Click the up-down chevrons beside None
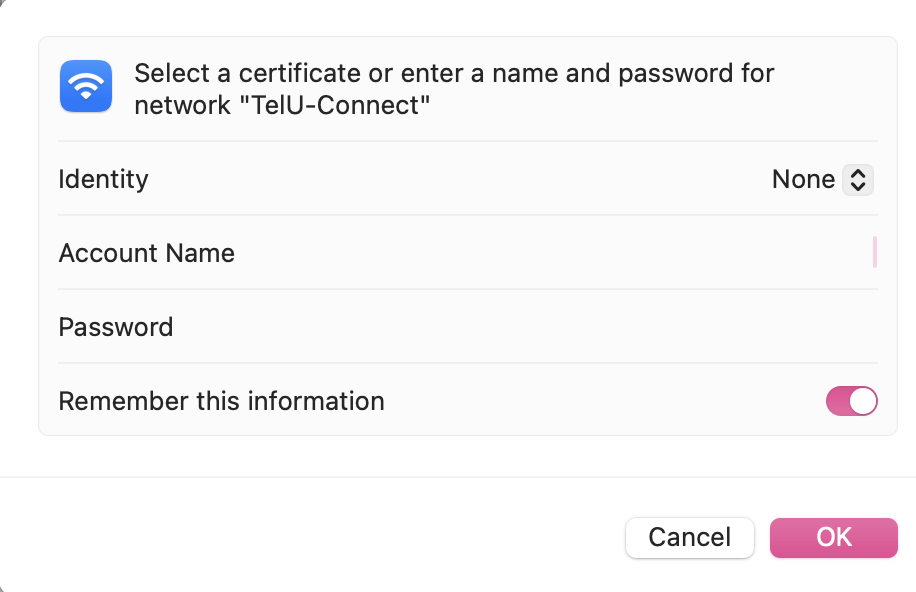 tap(858, 180)
